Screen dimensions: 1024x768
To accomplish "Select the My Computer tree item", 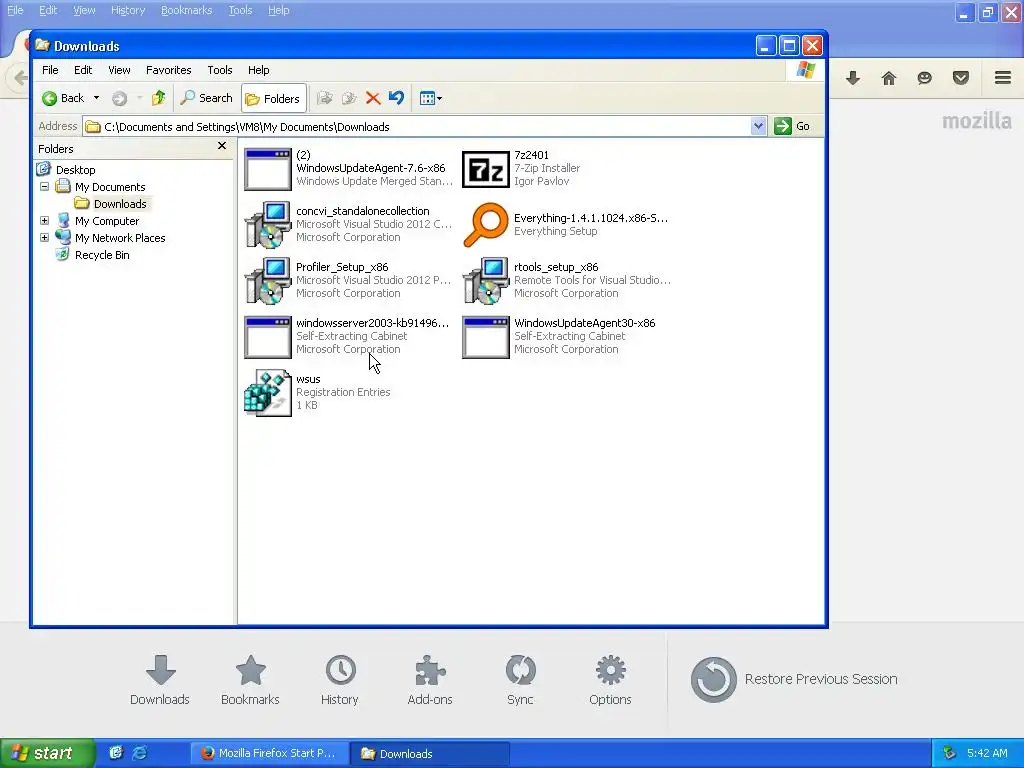I will pos(106,221).
